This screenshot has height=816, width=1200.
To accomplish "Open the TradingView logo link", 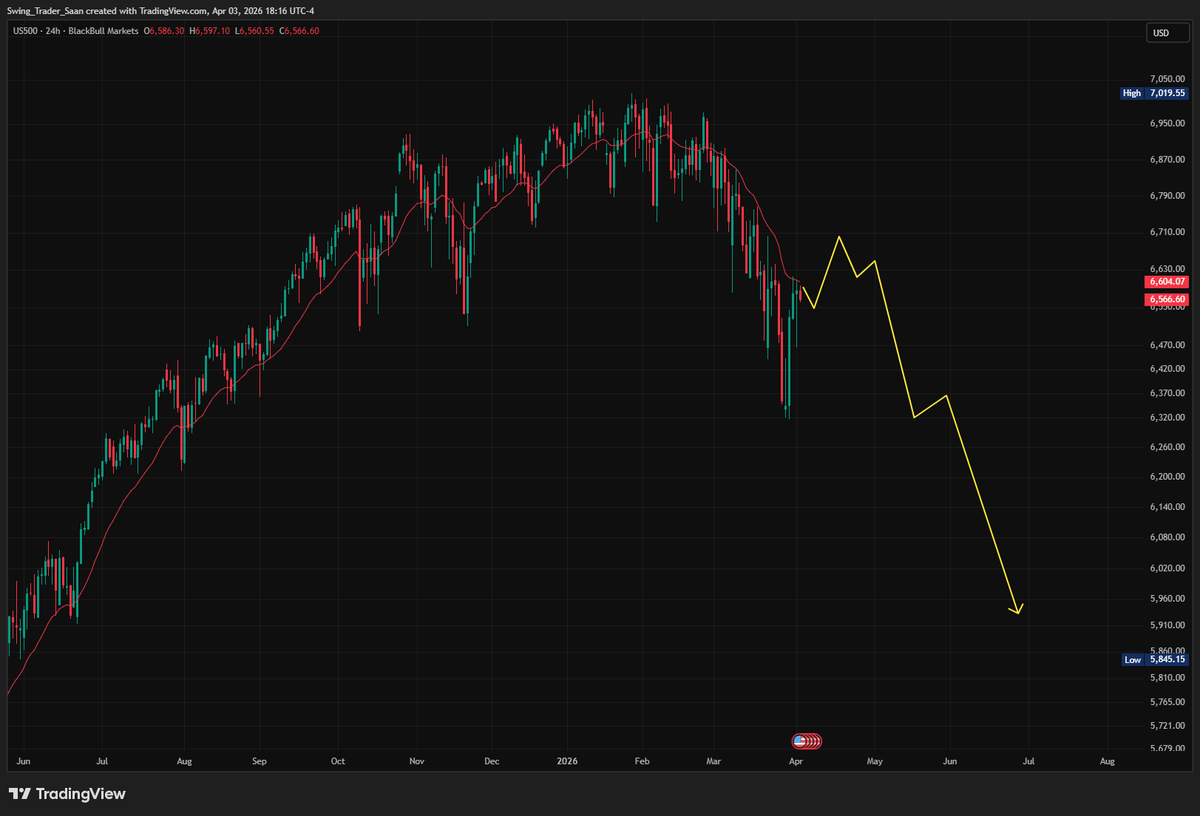I will tap(68, 793).
